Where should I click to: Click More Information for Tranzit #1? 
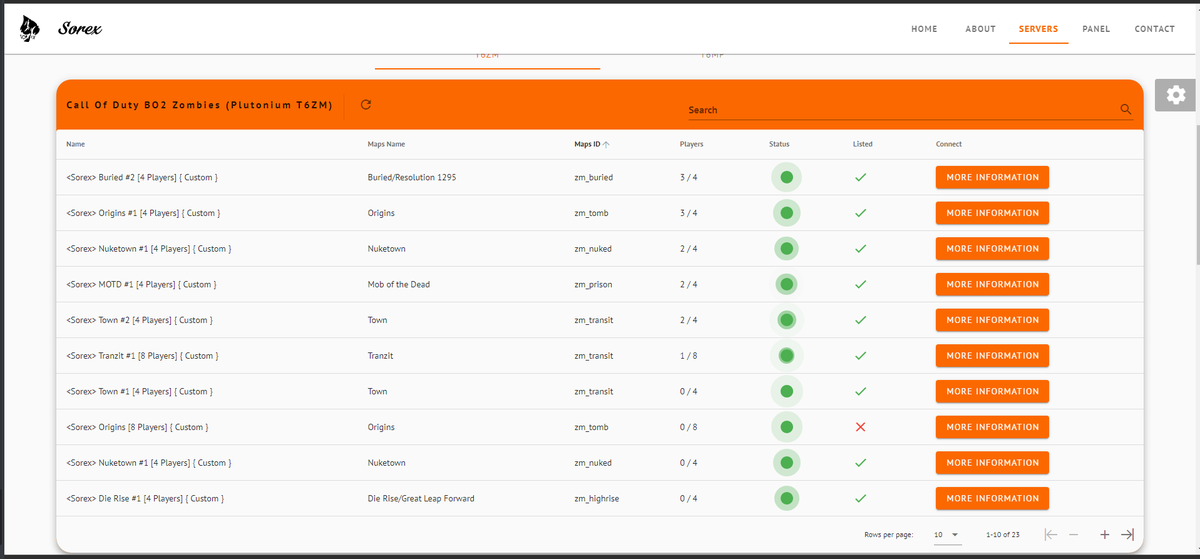tap(992, 355)
